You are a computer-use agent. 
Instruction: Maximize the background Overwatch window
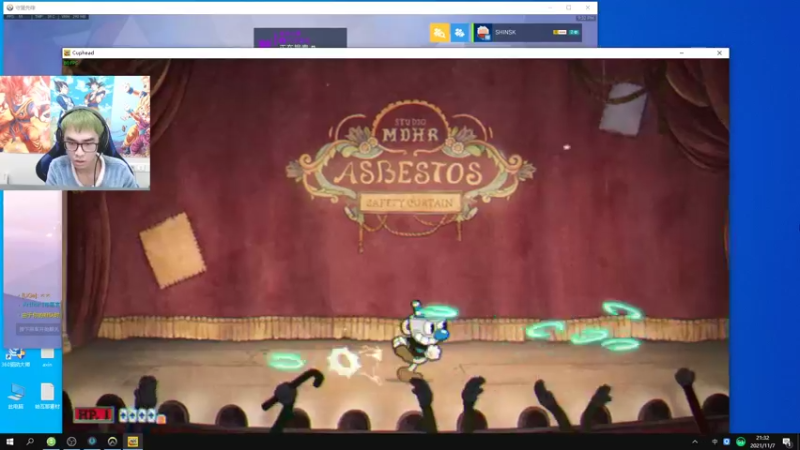click(x=569, y=8)
